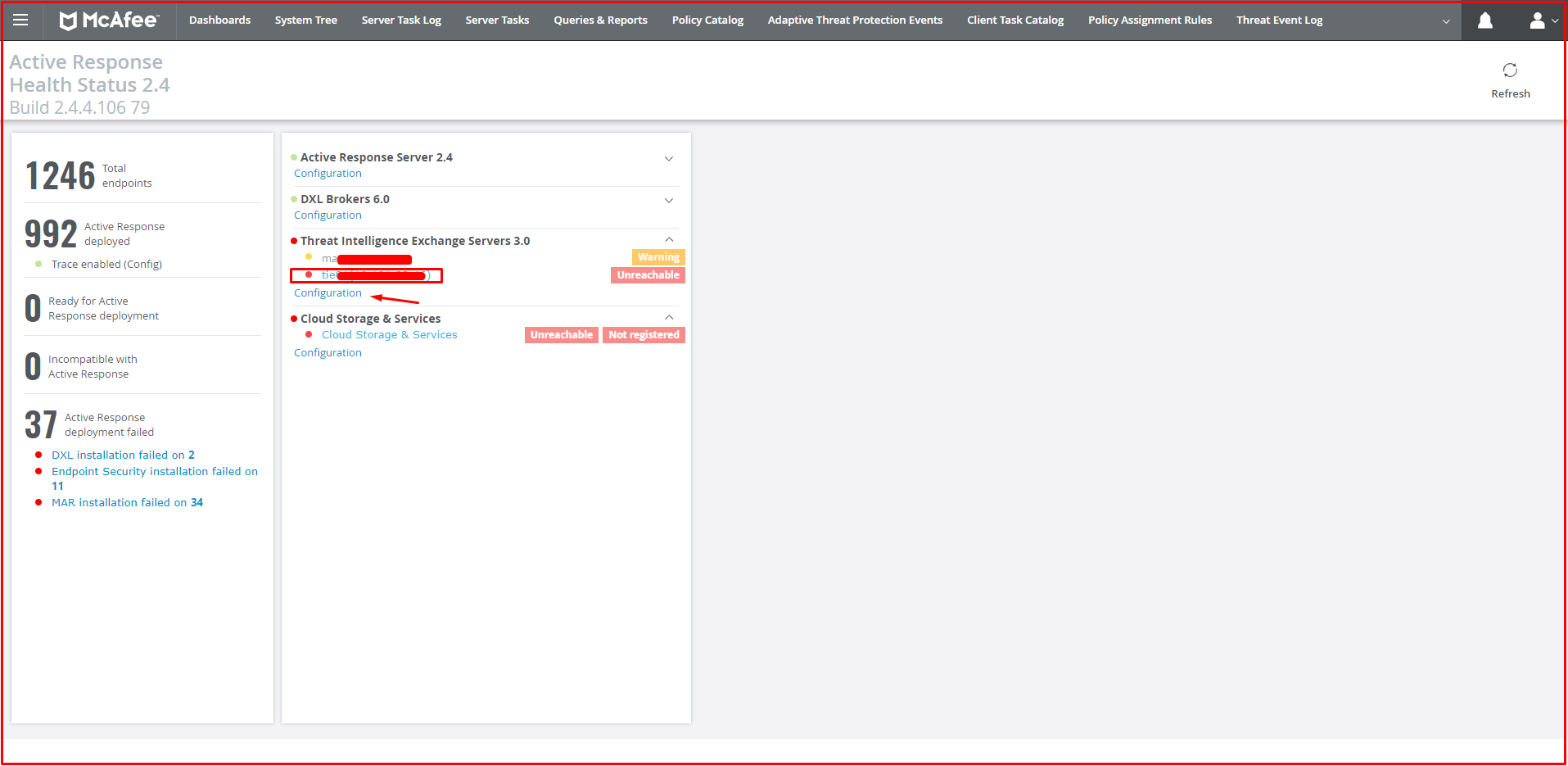Open Configuration under Cloud Storage & Services
Image resolution: width=1568 pixels, height=766 pixels.
pyautogui.click(x=328, y=353)
